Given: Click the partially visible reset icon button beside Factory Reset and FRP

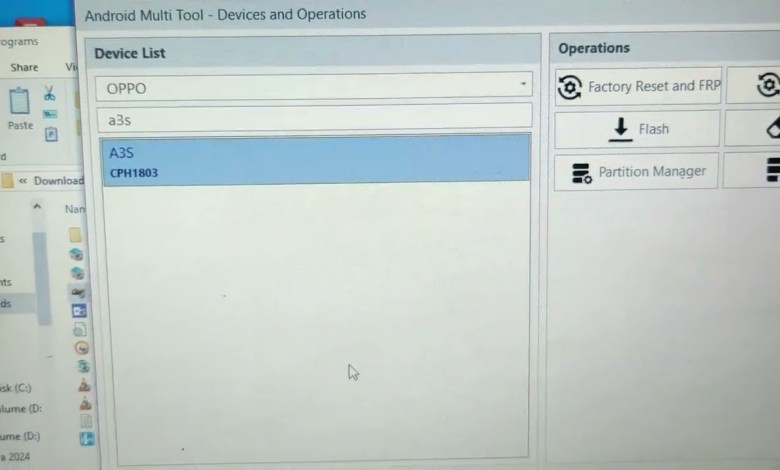Looking at the screenshot, I should click(755, 85).
